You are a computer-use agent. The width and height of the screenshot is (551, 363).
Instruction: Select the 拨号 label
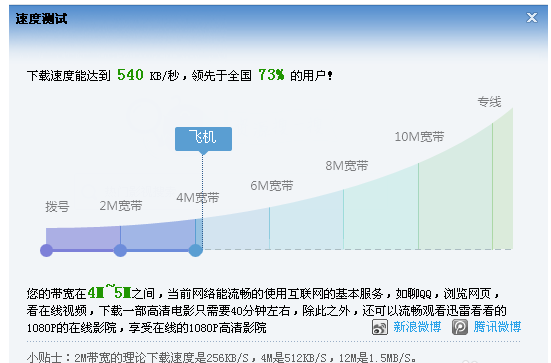pyautogui.click(x=57, y=207)
